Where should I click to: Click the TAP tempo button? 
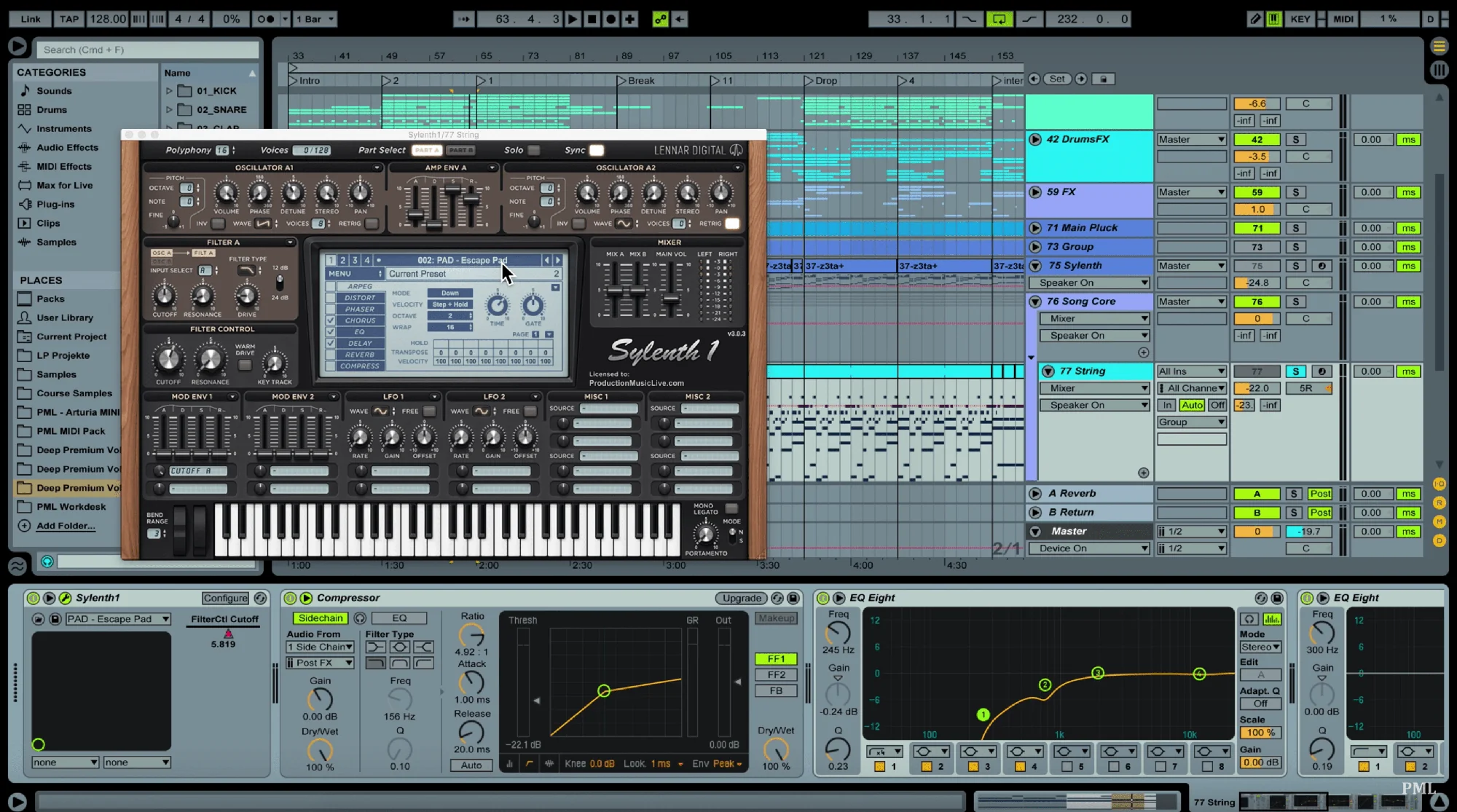(x=69, y=19)
